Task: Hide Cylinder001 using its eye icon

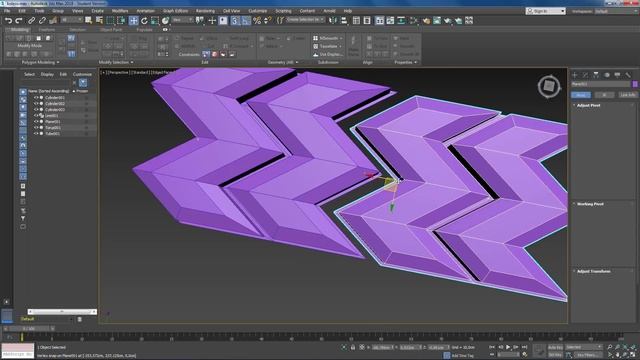Action: pos(36,98)
